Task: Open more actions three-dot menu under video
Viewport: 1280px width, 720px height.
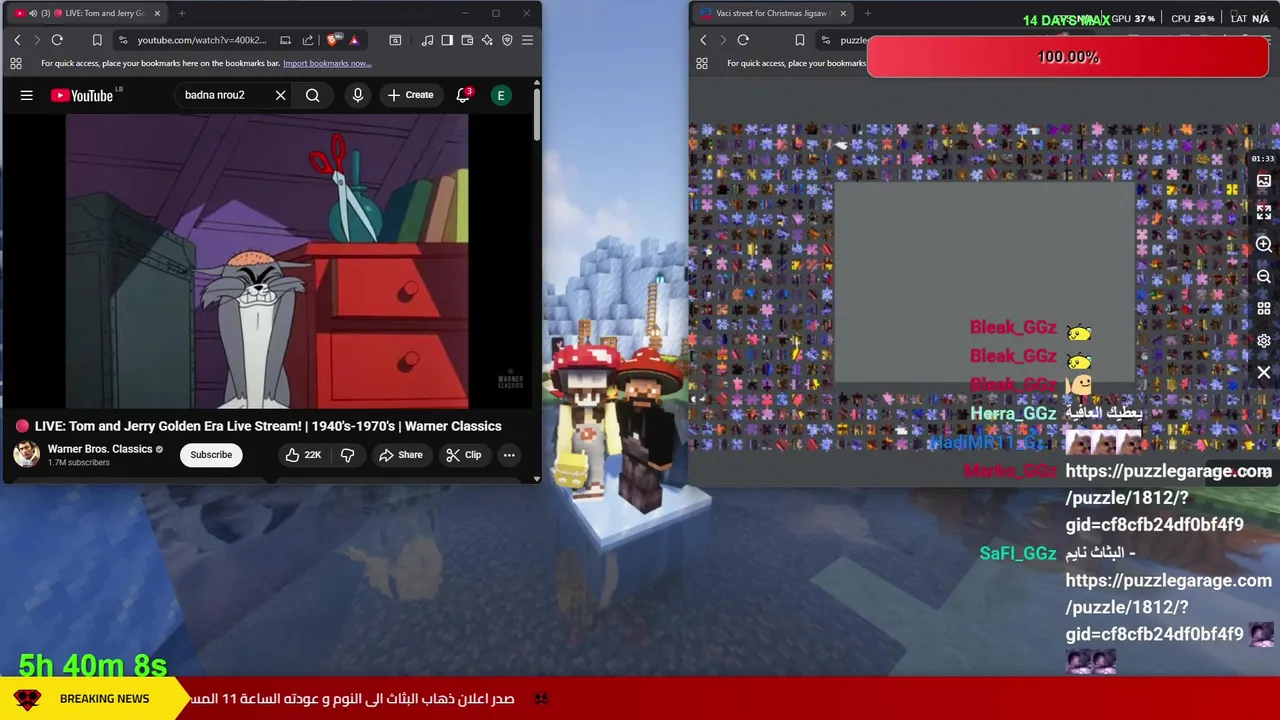Action: coord(509,455)
